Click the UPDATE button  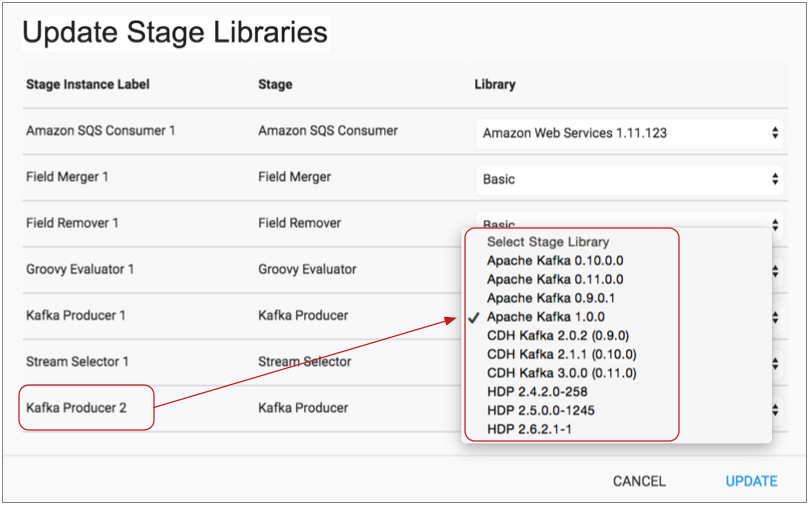[751, 481]
